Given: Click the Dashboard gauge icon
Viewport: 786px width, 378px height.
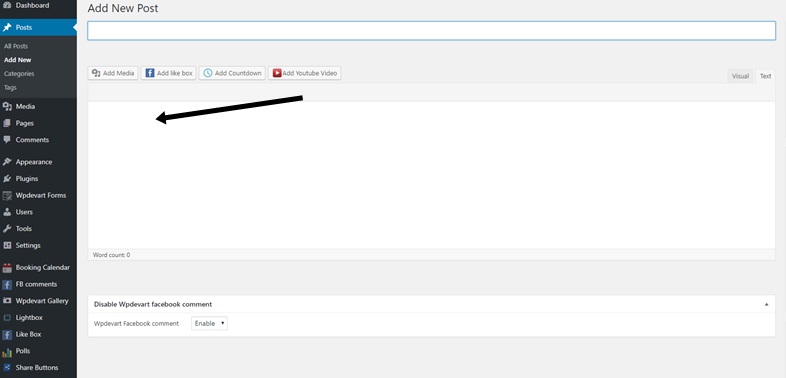Looking at the screenshot, I should (7, 6).
